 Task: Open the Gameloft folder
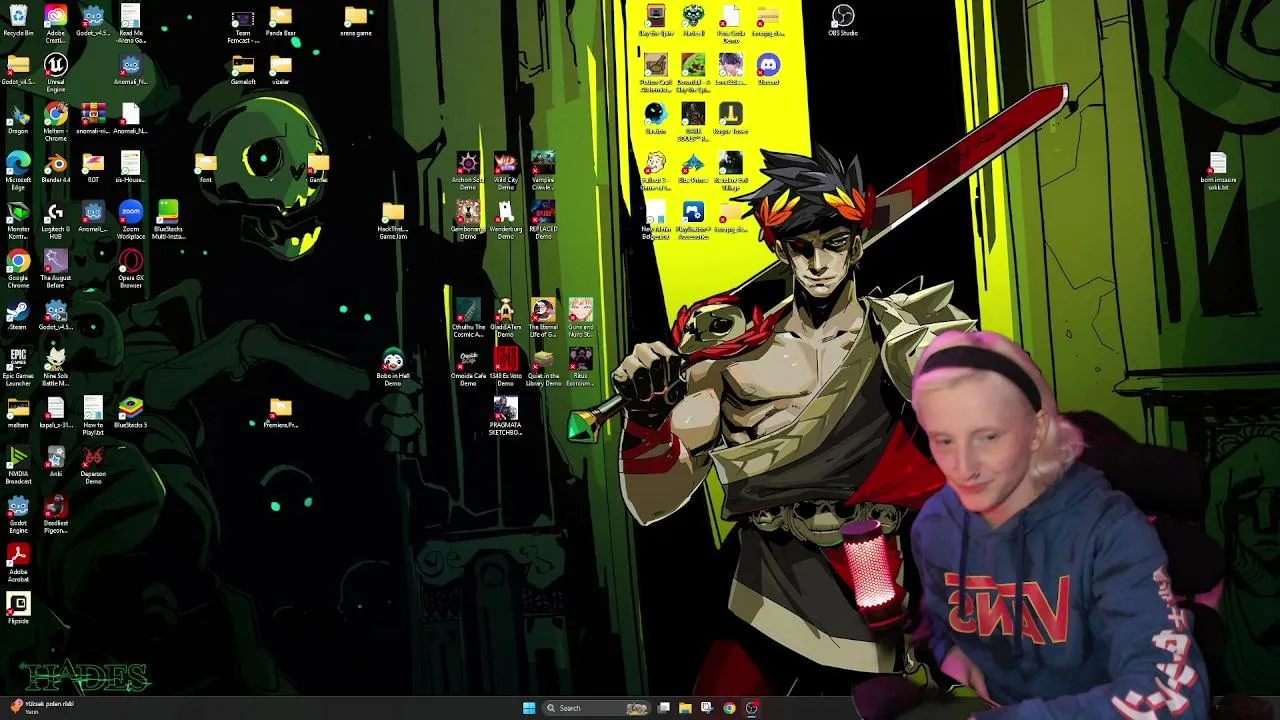(x=243, y=69)
